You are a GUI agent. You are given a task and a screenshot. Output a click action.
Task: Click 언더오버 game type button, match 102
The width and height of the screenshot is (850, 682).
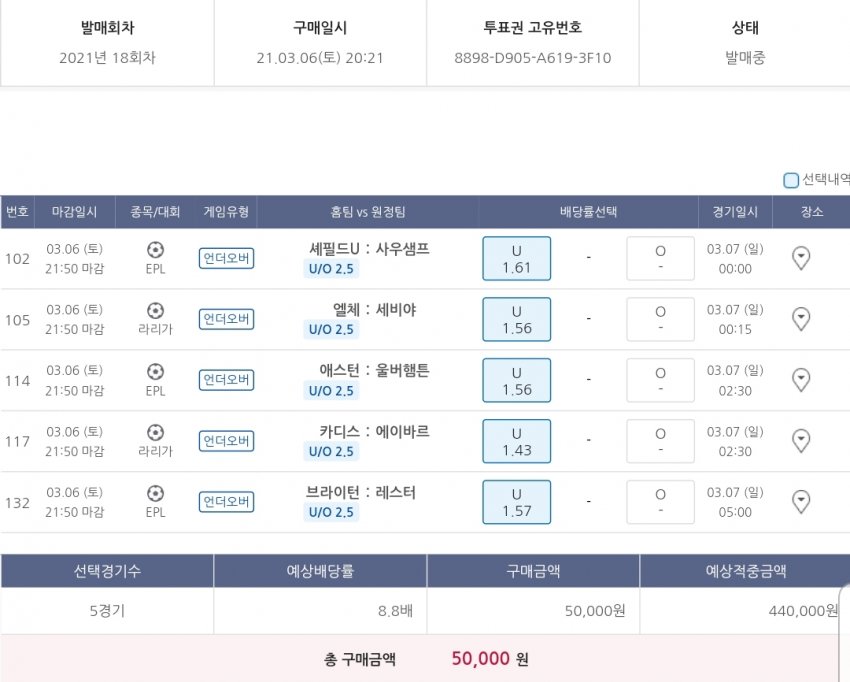coord(226,259)
